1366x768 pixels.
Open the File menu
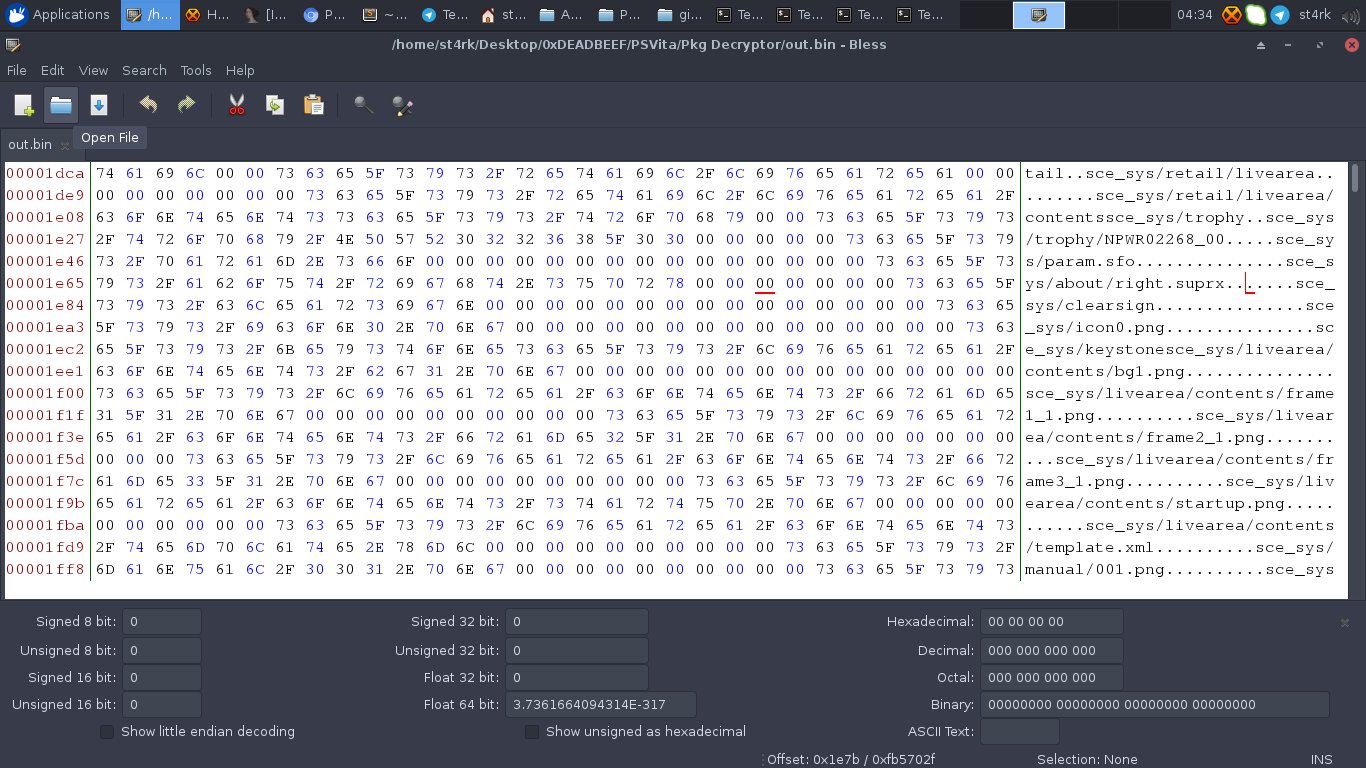[x=17, y=70]
